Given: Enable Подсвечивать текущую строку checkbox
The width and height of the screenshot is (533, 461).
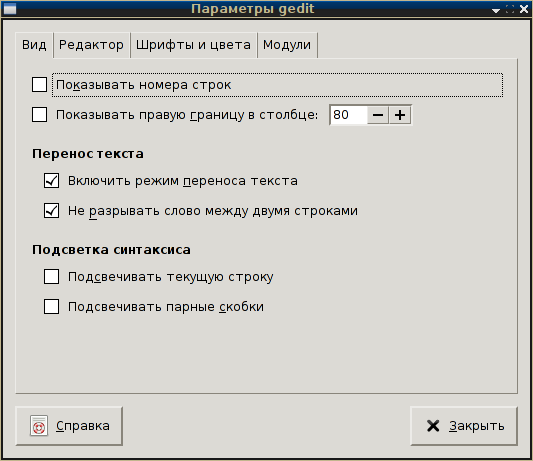Looking at the screenshot, I should 51,277.
